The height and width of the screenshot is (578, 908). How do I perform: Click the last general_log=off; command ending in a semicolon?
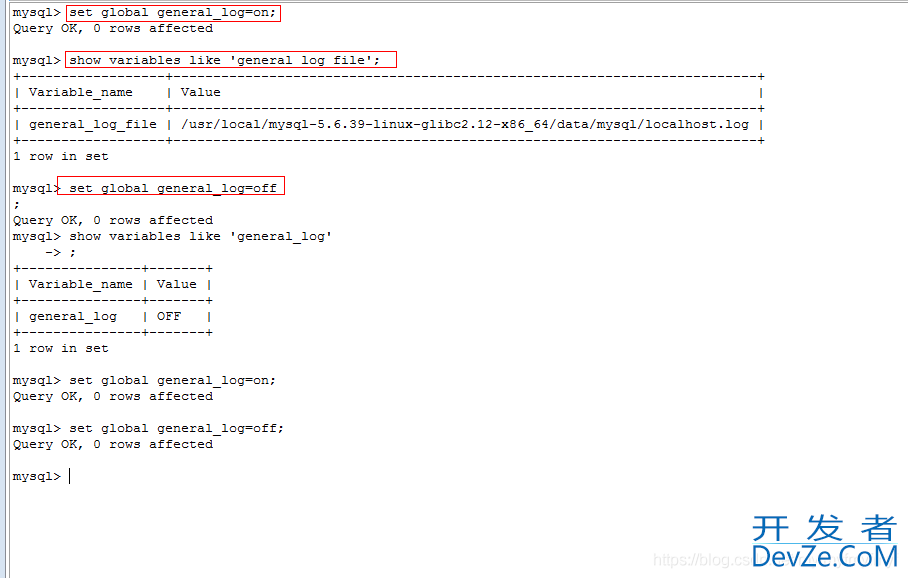click(x=176, y=429)
